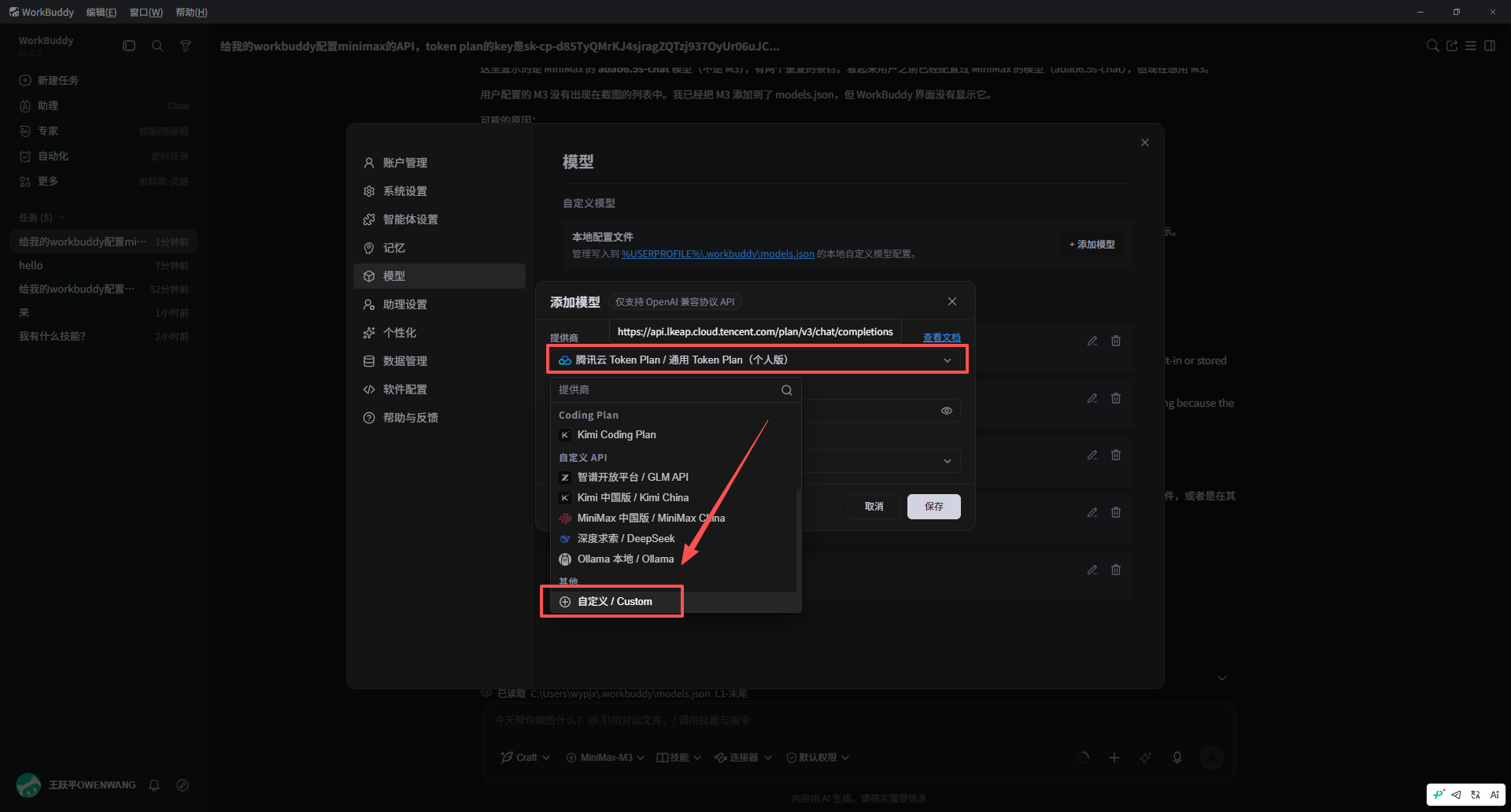The width and height of the screenshot is (1511, 812).
Task: Open 系统设置 settings section
Action: coord(439,191)
